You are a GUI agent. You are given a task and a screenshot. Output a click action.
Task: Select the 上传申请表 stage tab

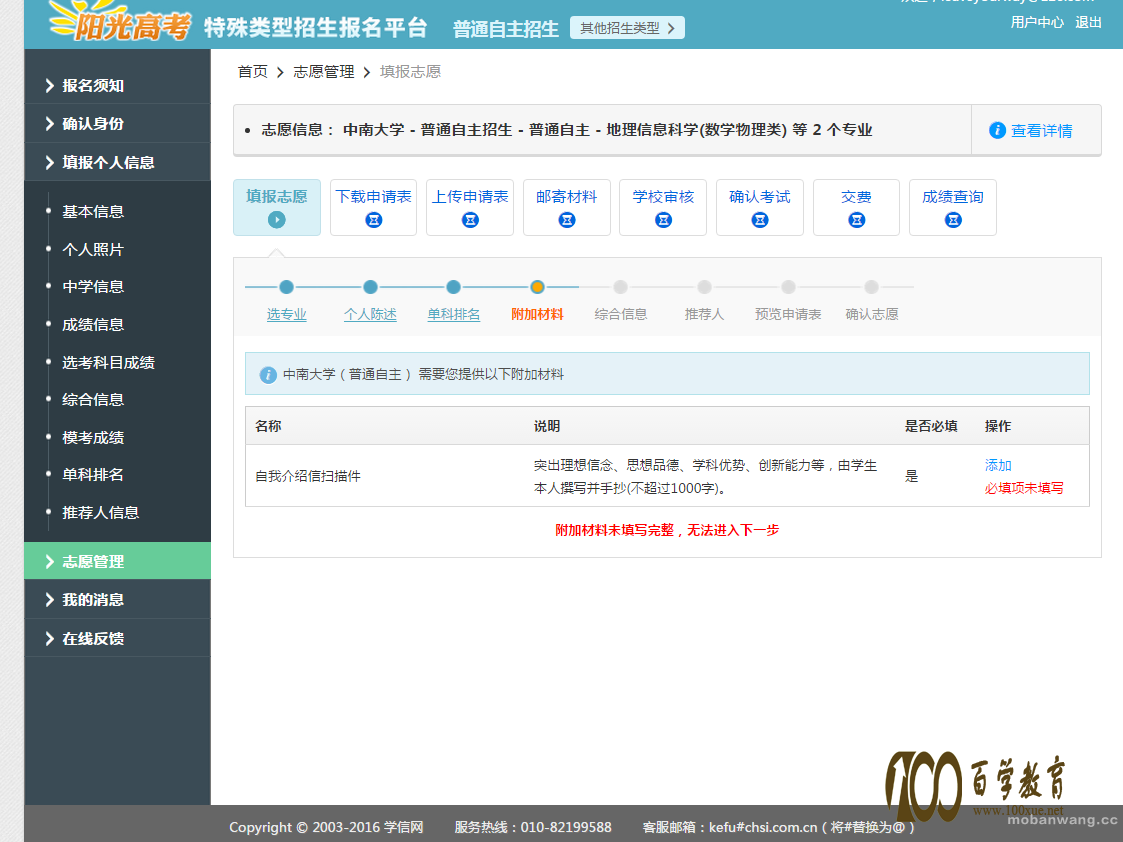(x=471, y=207)
